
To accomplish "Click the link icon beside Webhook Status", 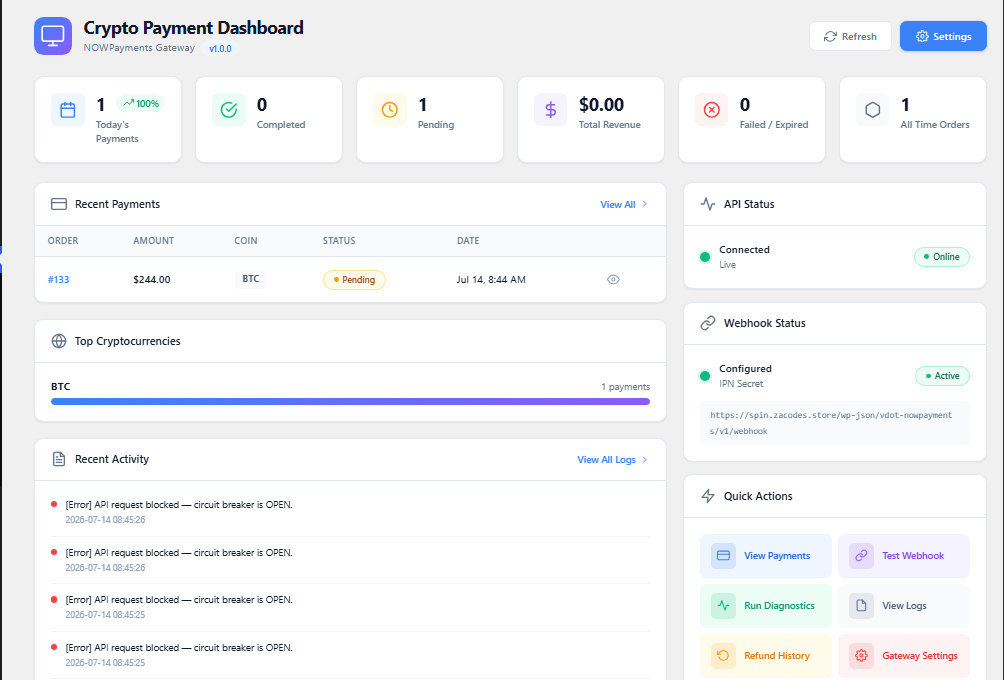I will click(x=708, y=323).
